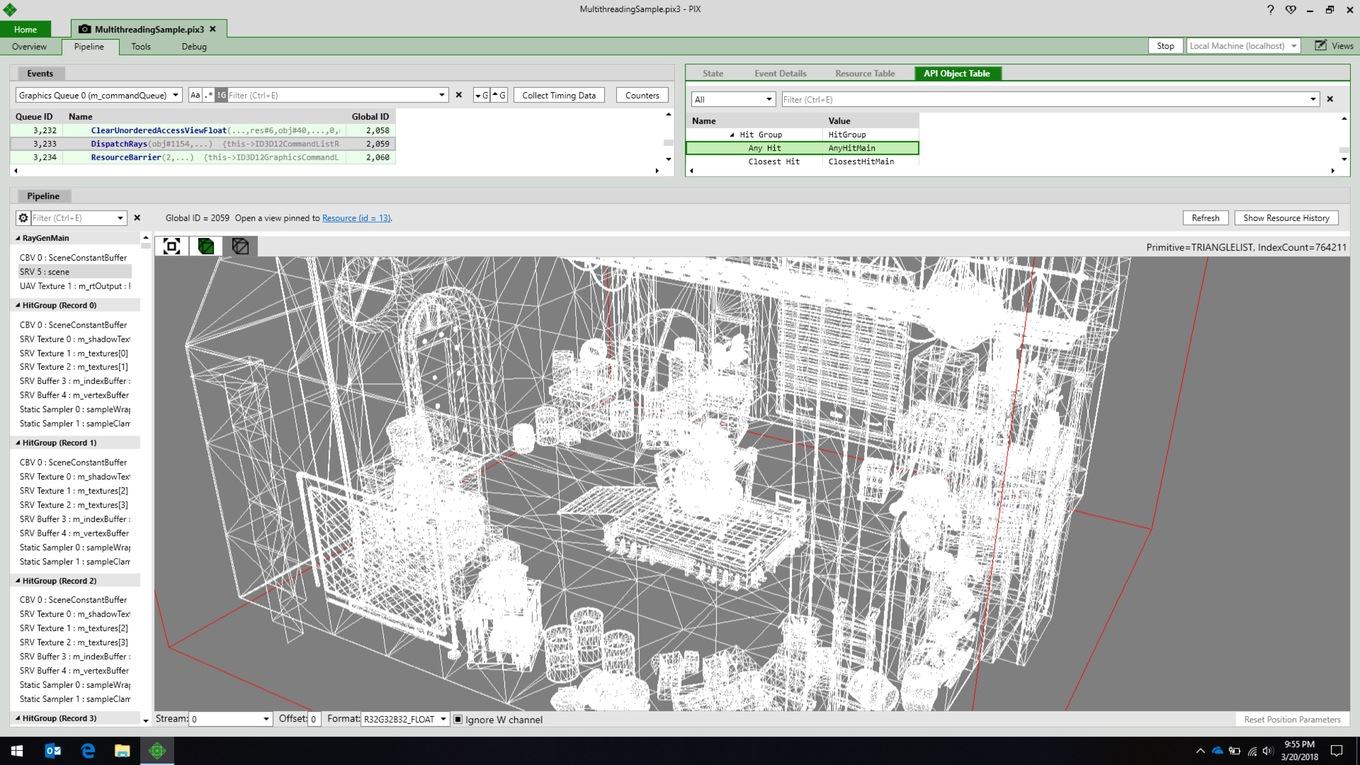Collapse HitGroup (Record 2) section
1360x765 pixels.
point(18,580)
